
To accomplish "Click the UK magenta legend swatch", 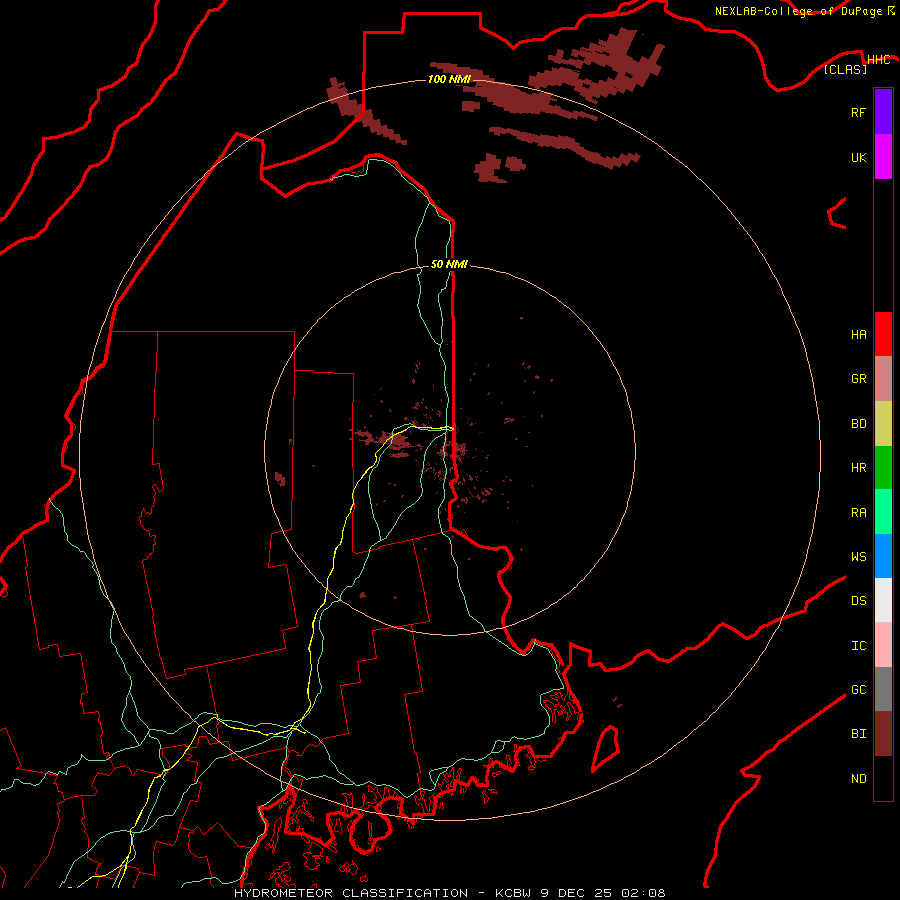I will 883,157.
